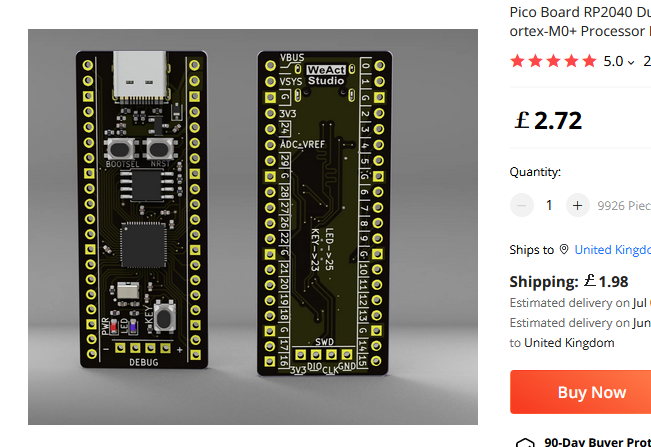Click the £2.72 price
The width and height of the screenshot is (651, 447).
[547, 121]
